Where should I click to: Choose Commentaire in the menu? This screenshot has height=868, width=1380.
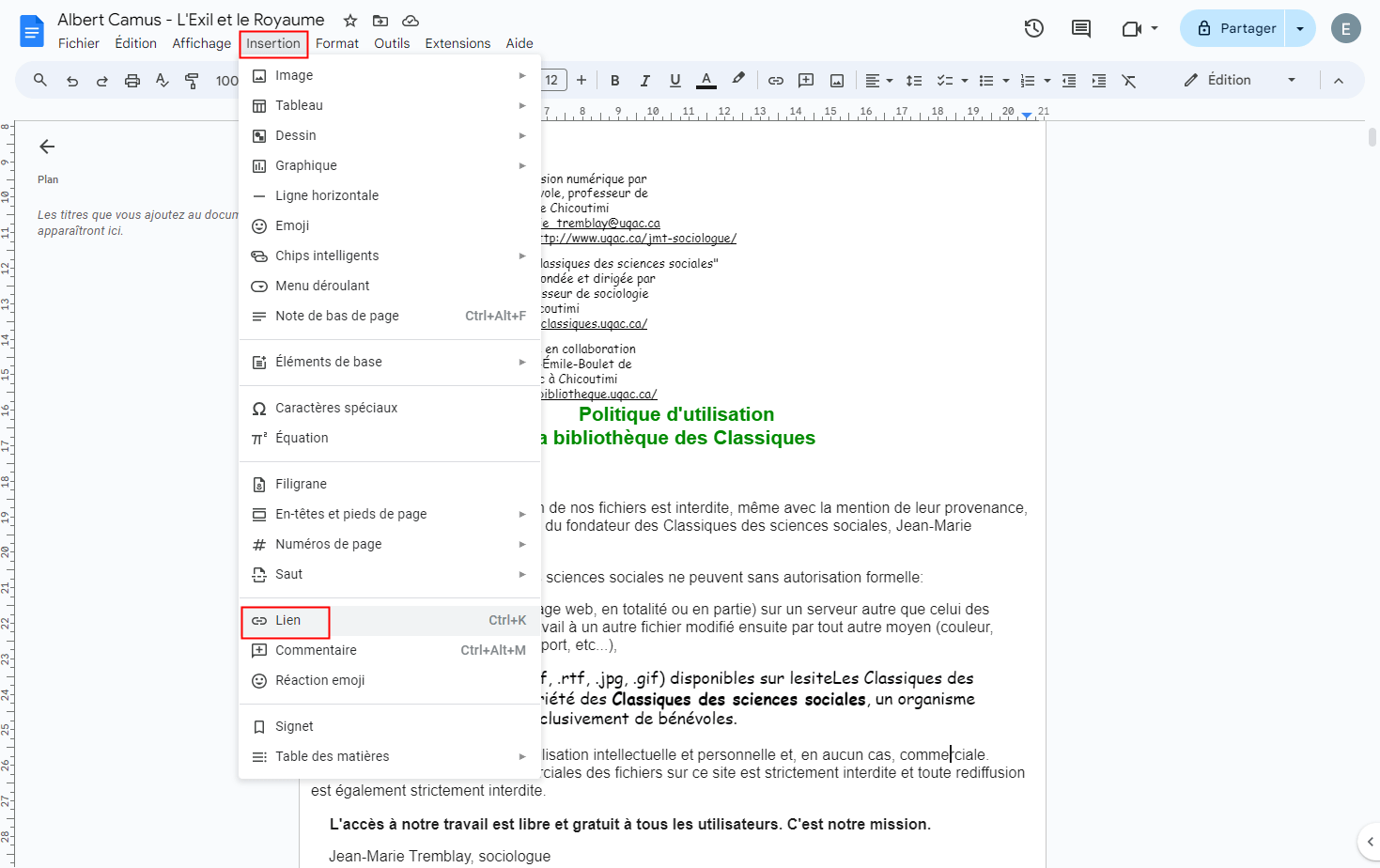point(390,650)
